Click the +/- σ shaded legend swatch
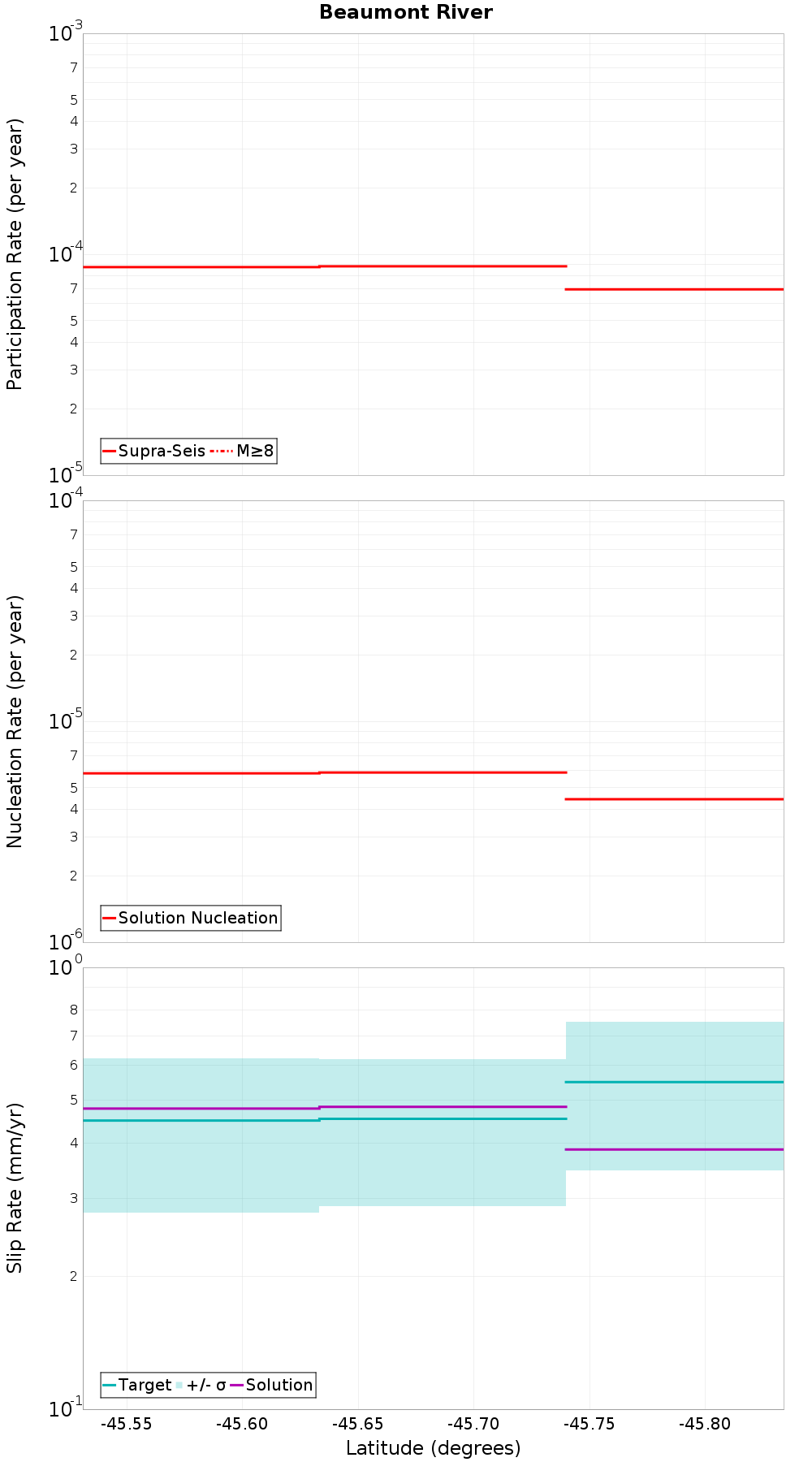 click(x=179, y=1385)
